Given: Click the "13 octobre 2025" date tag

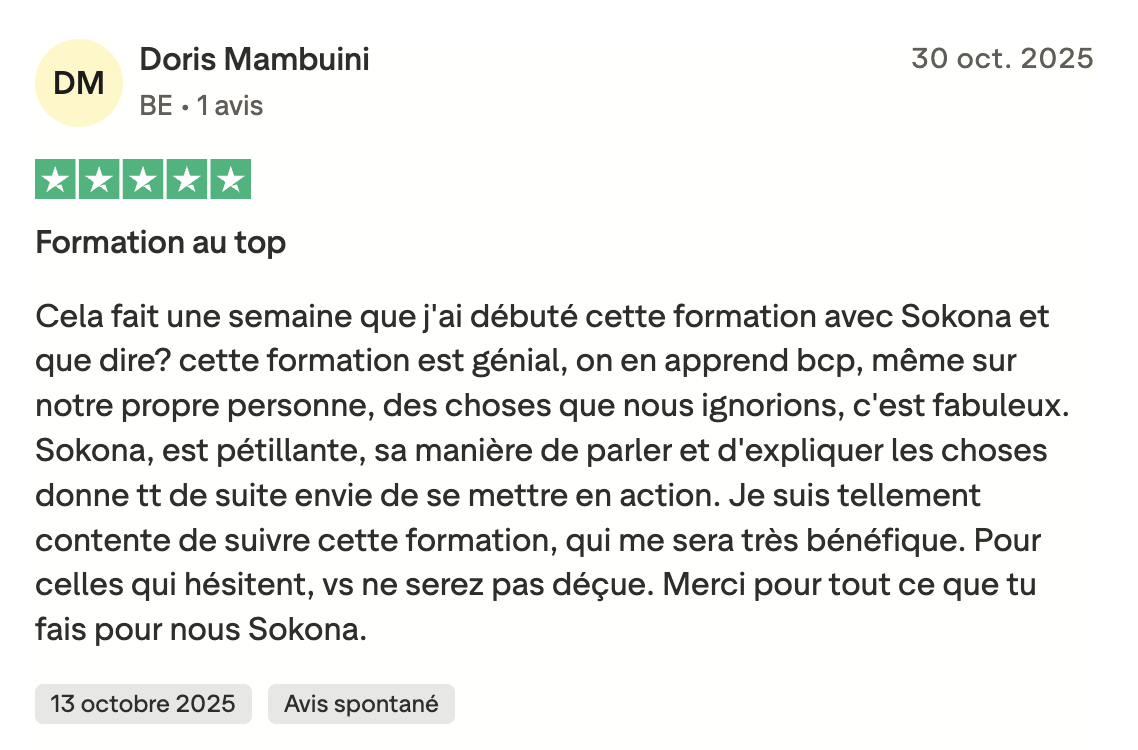Looking at the screenshot, I should [x=143, y=704].
